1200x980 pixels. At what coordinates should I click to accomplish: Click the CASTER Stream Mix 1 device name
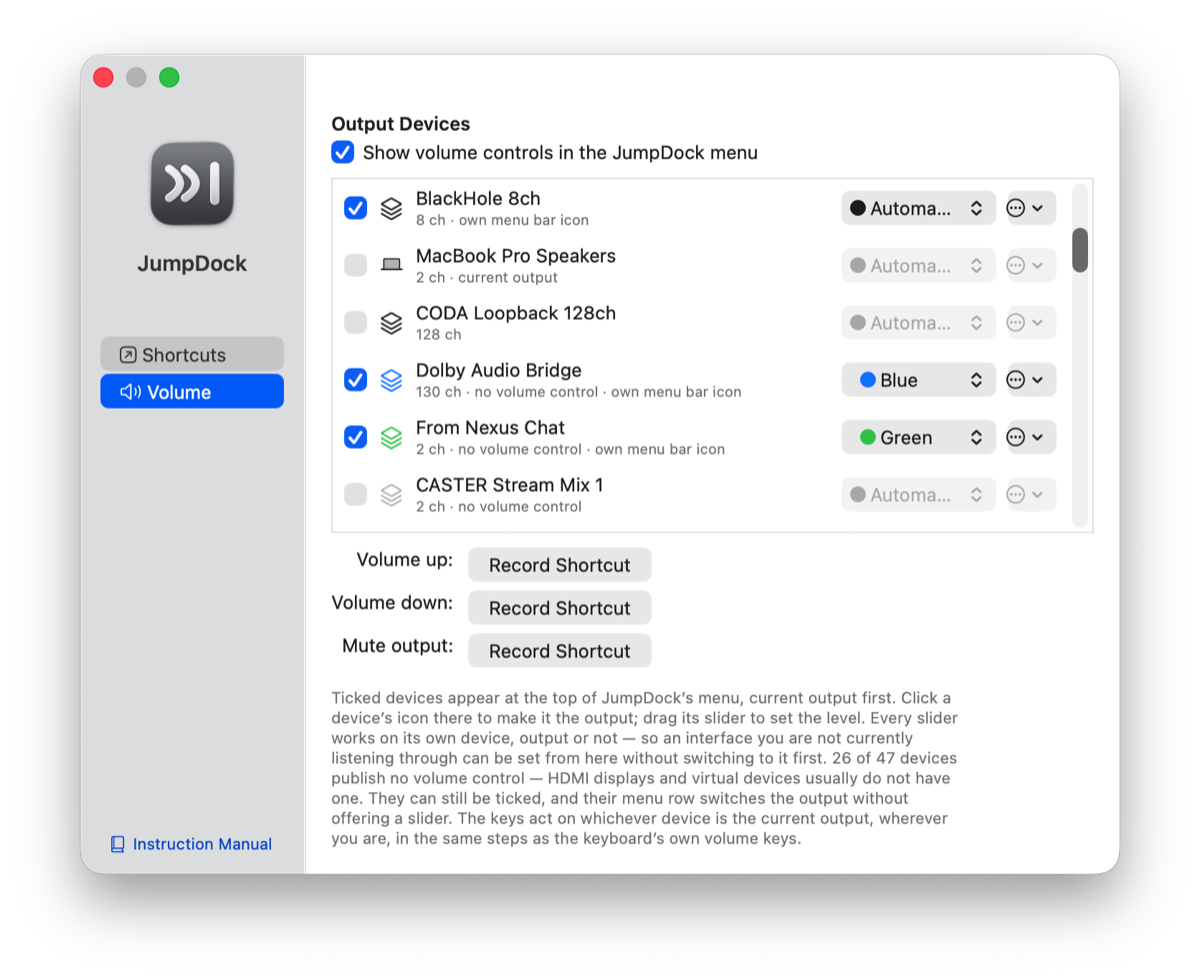[510, 484]
